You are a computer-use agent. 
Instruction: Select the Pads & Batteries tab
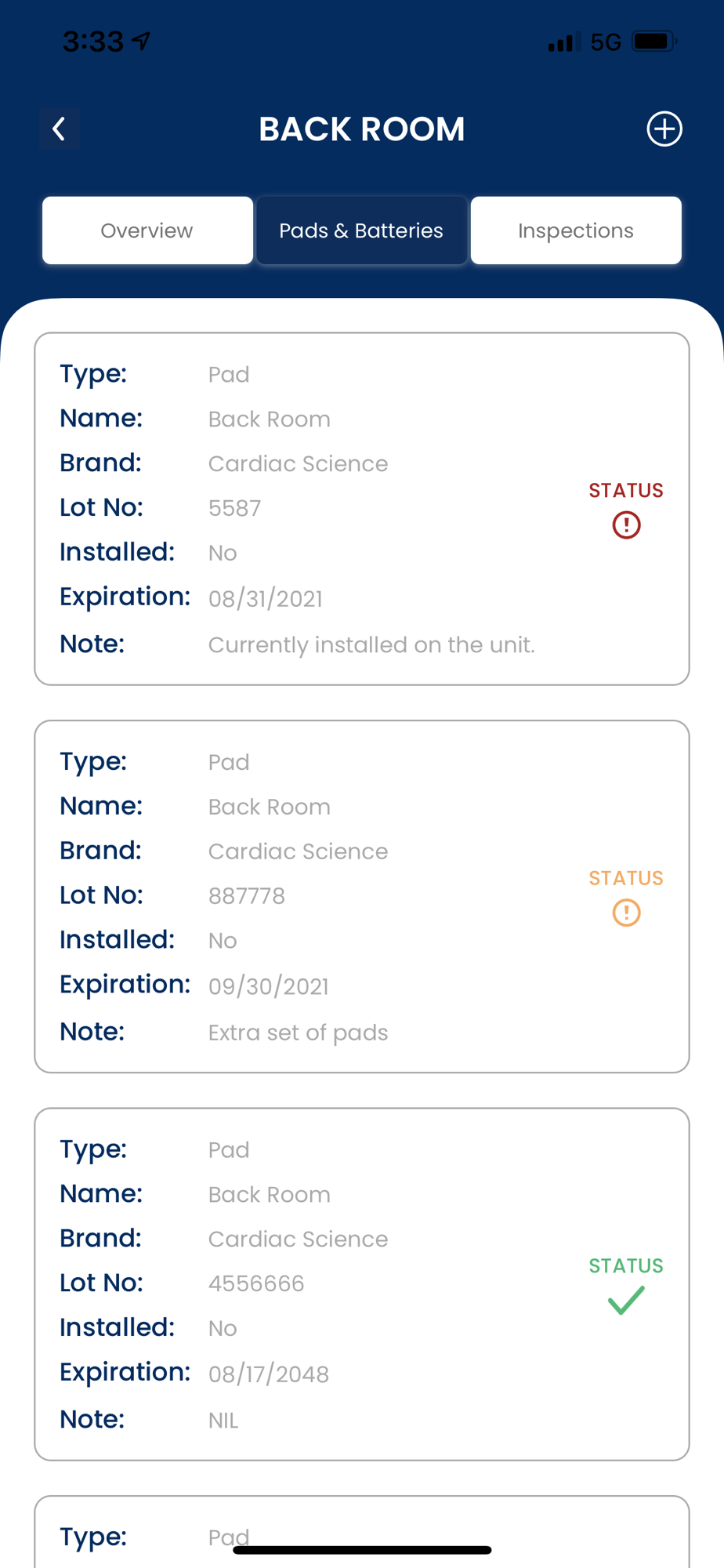(361, 230)
